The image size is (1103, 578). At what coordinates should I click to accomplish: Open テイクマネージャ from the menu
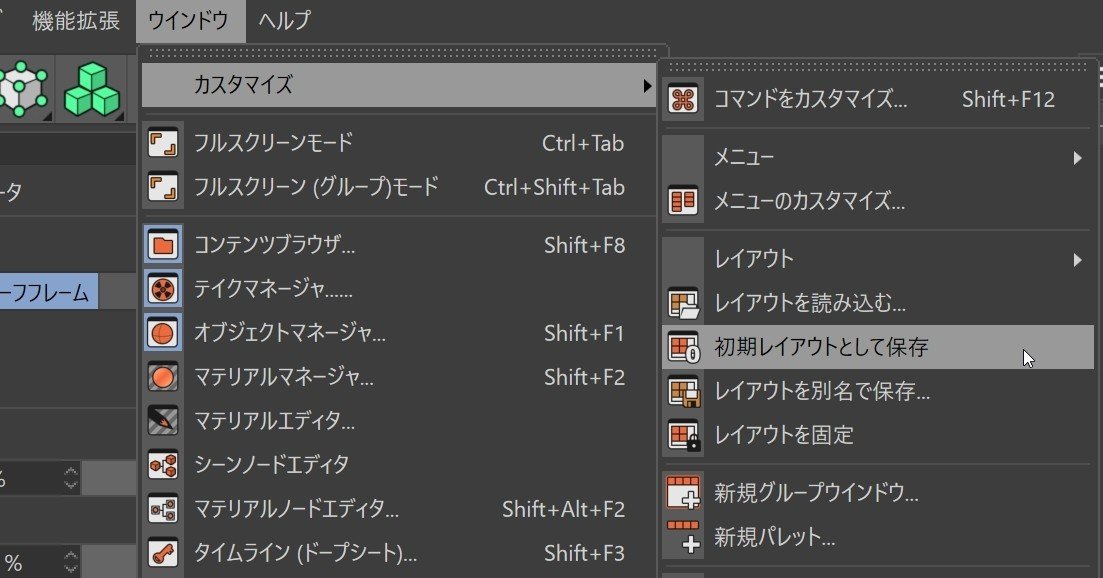click(x=398, y=289)
